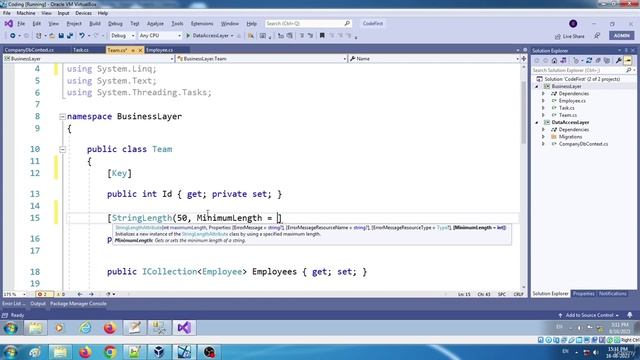Close the Team.cs tab
640x360 pixels.
point(140,50)
